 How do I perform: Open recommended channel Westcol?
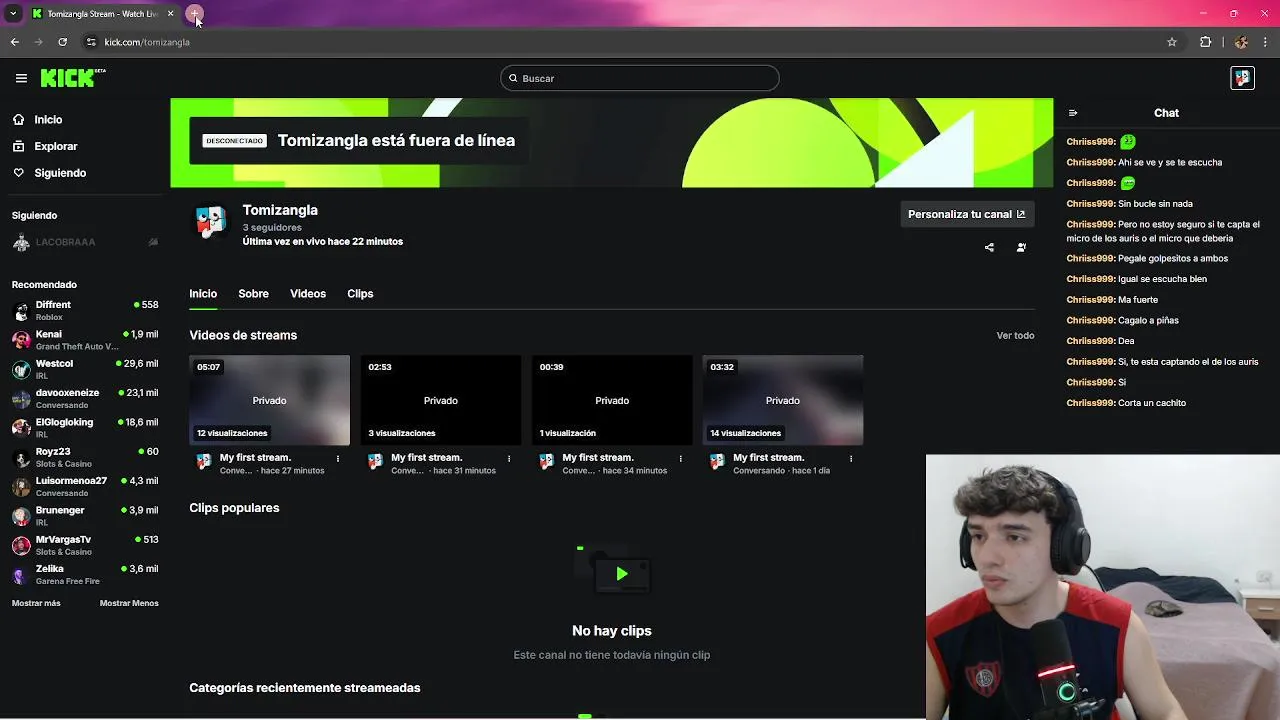click(84, 369)
